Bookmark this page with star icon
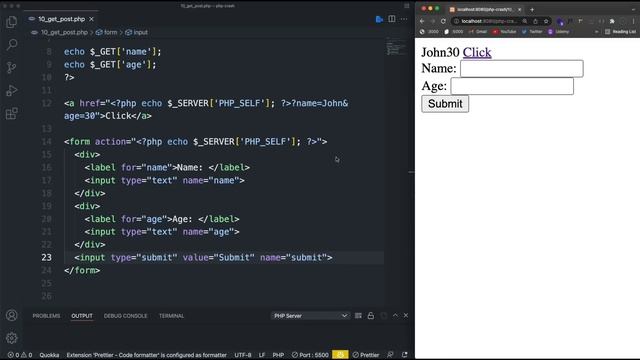The width and height of the screenshot is (640, 360). (x=546, y=21)
